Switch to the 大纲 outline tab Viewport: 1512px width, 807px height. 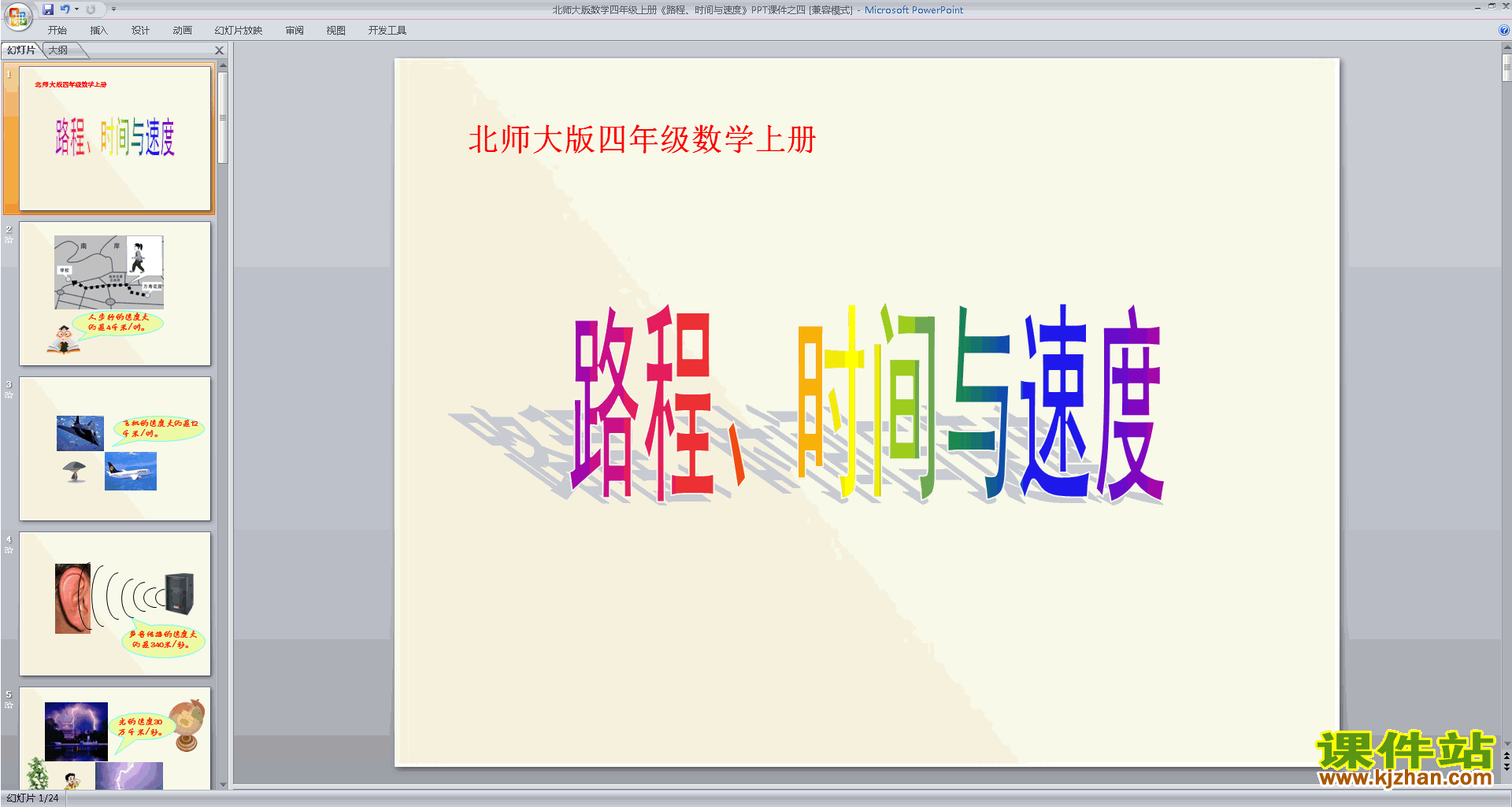tap(58, 50)
